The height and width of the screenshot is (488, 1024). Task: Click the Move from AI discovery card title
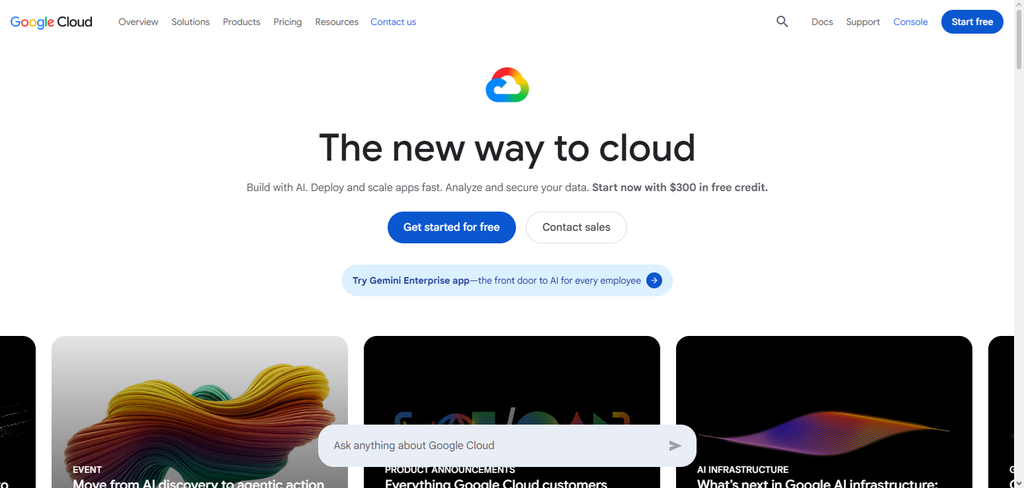coord(199,483)
